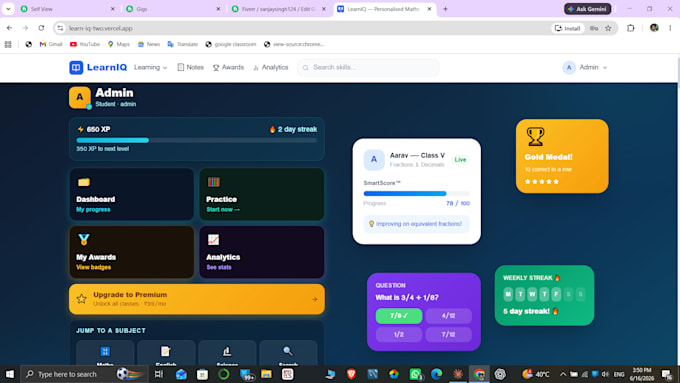The image size is (680, 383).
Task: Click the chart icon on Analytics card
Action: click(x=213, y=239)
